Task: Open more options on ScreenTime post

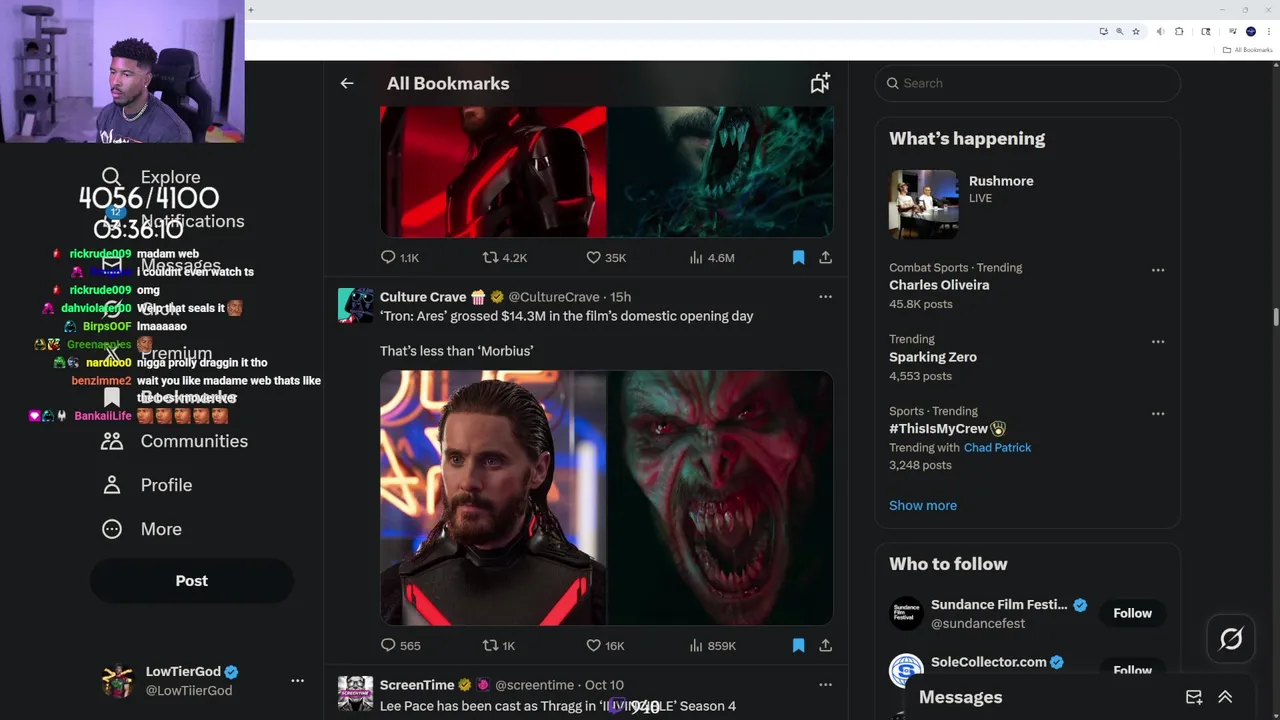Action: [x=825, y=685]
